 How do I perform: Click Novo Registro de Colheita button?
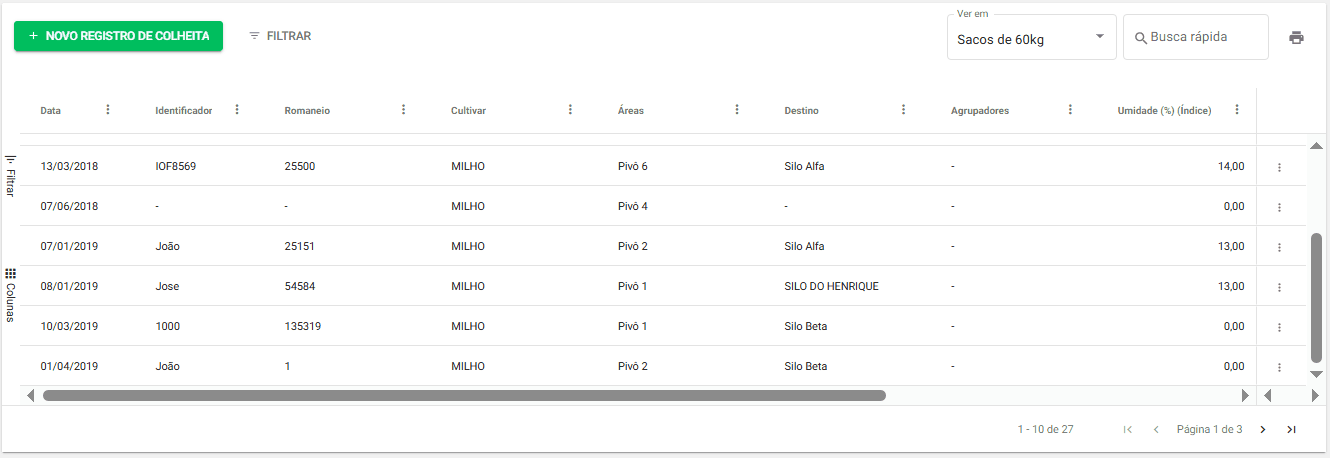[118, 36]
